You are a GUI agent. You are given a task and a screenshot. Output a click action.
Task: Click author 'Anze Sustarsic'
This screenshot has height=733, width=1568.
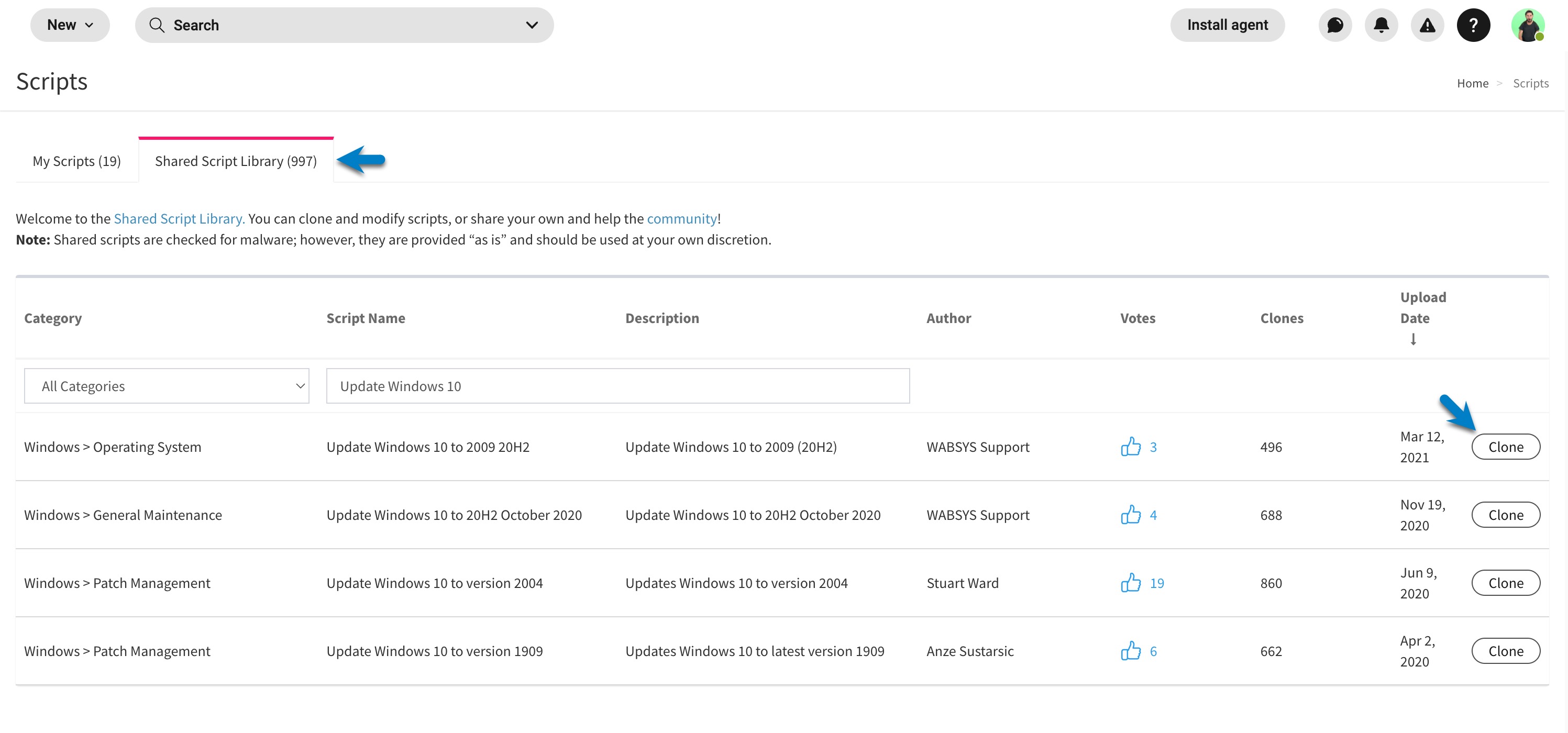click(x=969, y=651)
